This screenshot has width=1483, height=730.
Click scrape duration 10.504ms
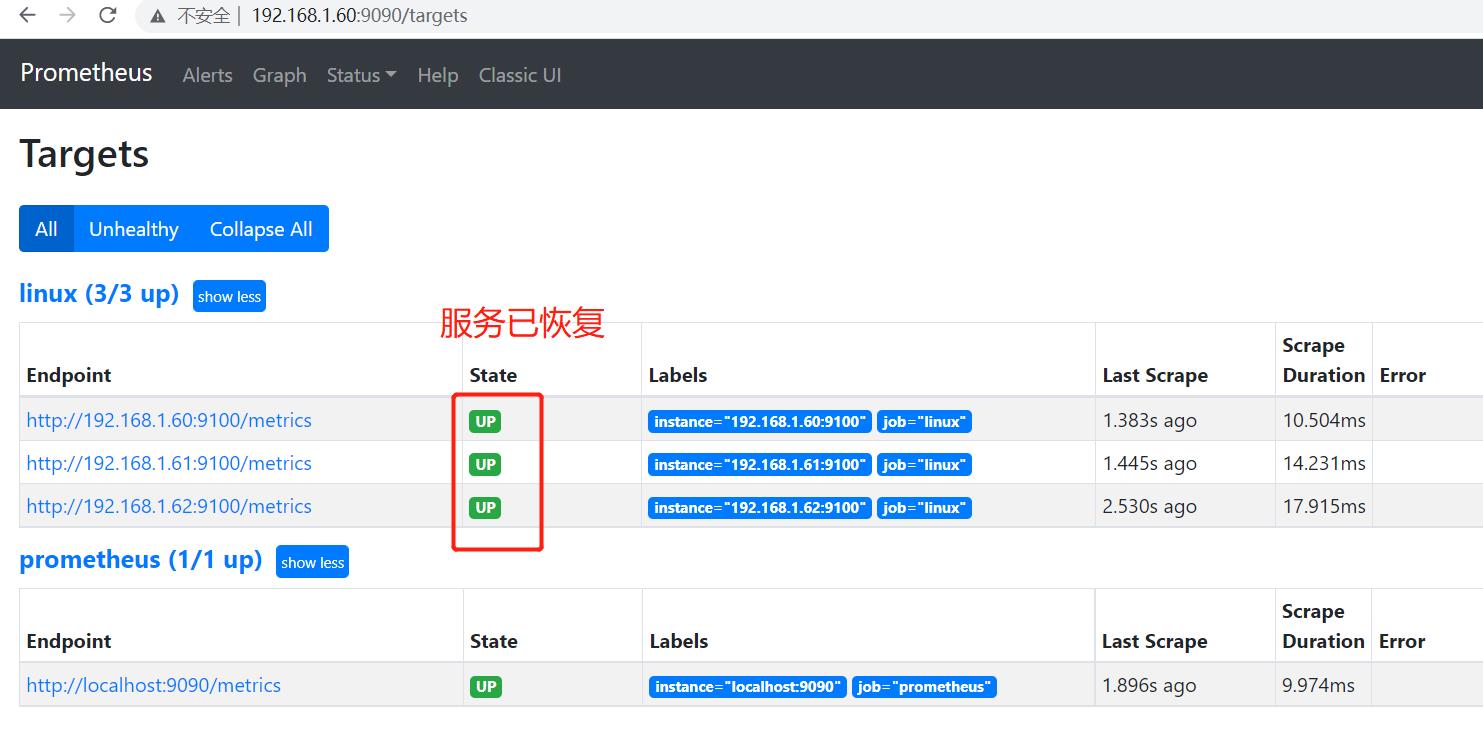click(x=1324, y=421)
